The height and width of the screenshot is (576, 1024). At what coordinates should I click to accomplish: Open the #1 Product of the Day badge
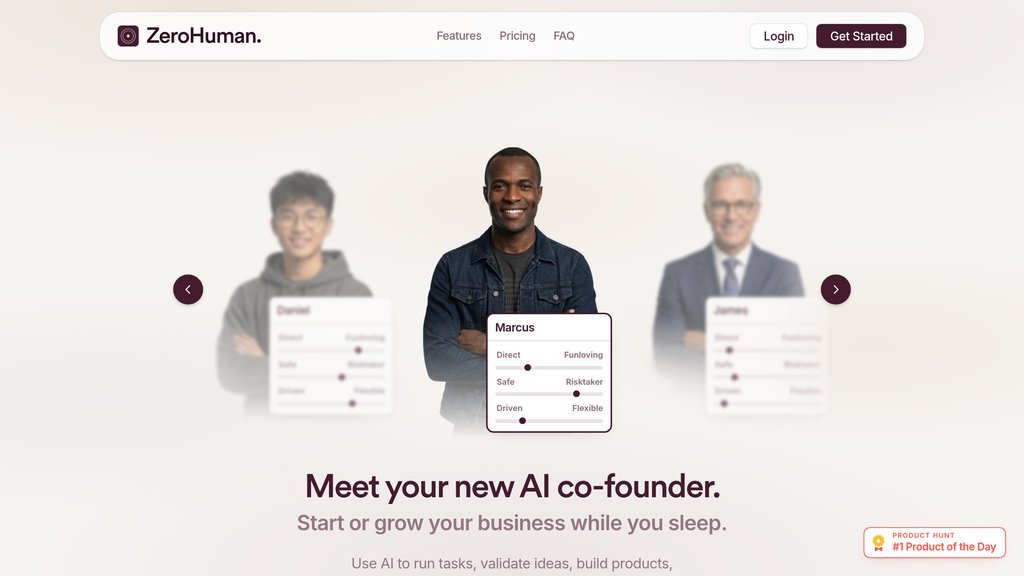click(x=935, y=542)
